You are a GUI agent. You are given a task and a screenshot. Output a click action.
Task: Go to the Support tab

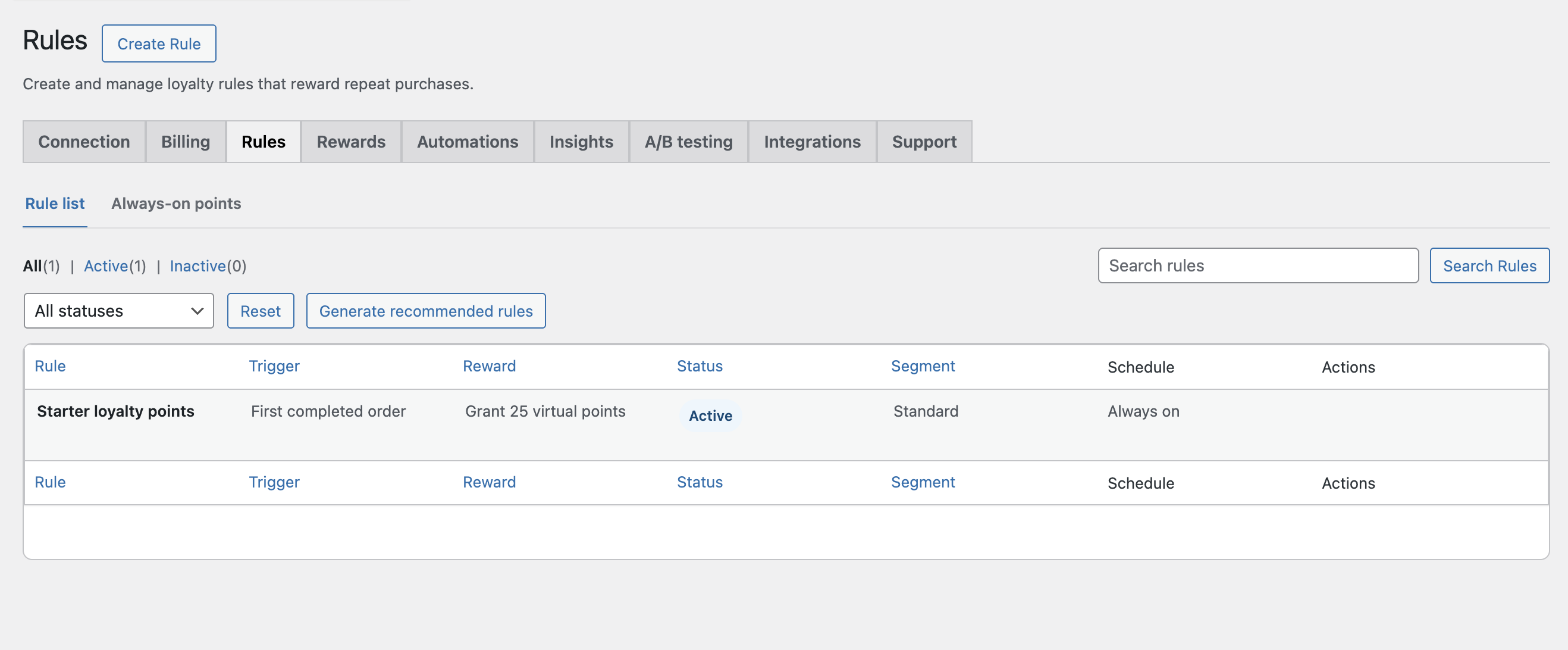(924, 141)
